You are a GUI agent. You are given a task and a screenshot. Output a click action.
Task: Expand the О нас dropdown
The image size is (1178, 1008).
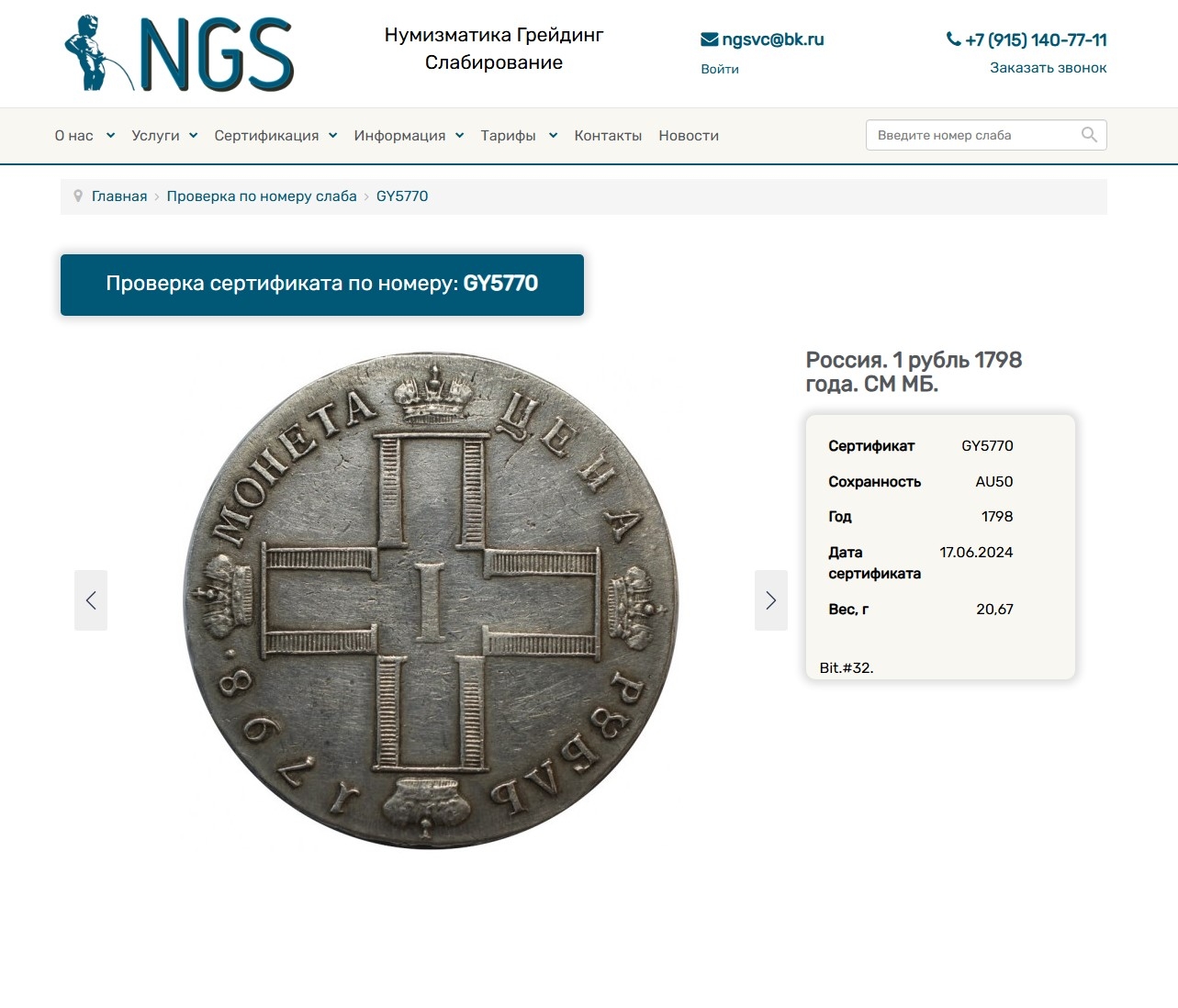(x=84, y=136)
